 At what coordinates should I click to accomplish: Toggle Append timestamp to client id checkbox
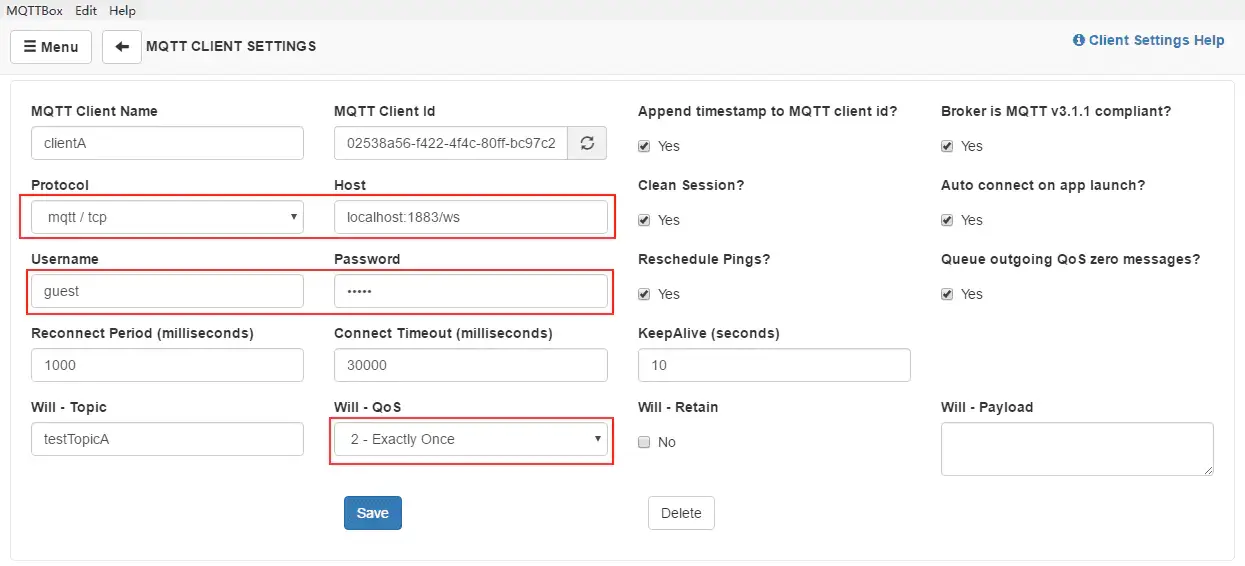[644, 146]
